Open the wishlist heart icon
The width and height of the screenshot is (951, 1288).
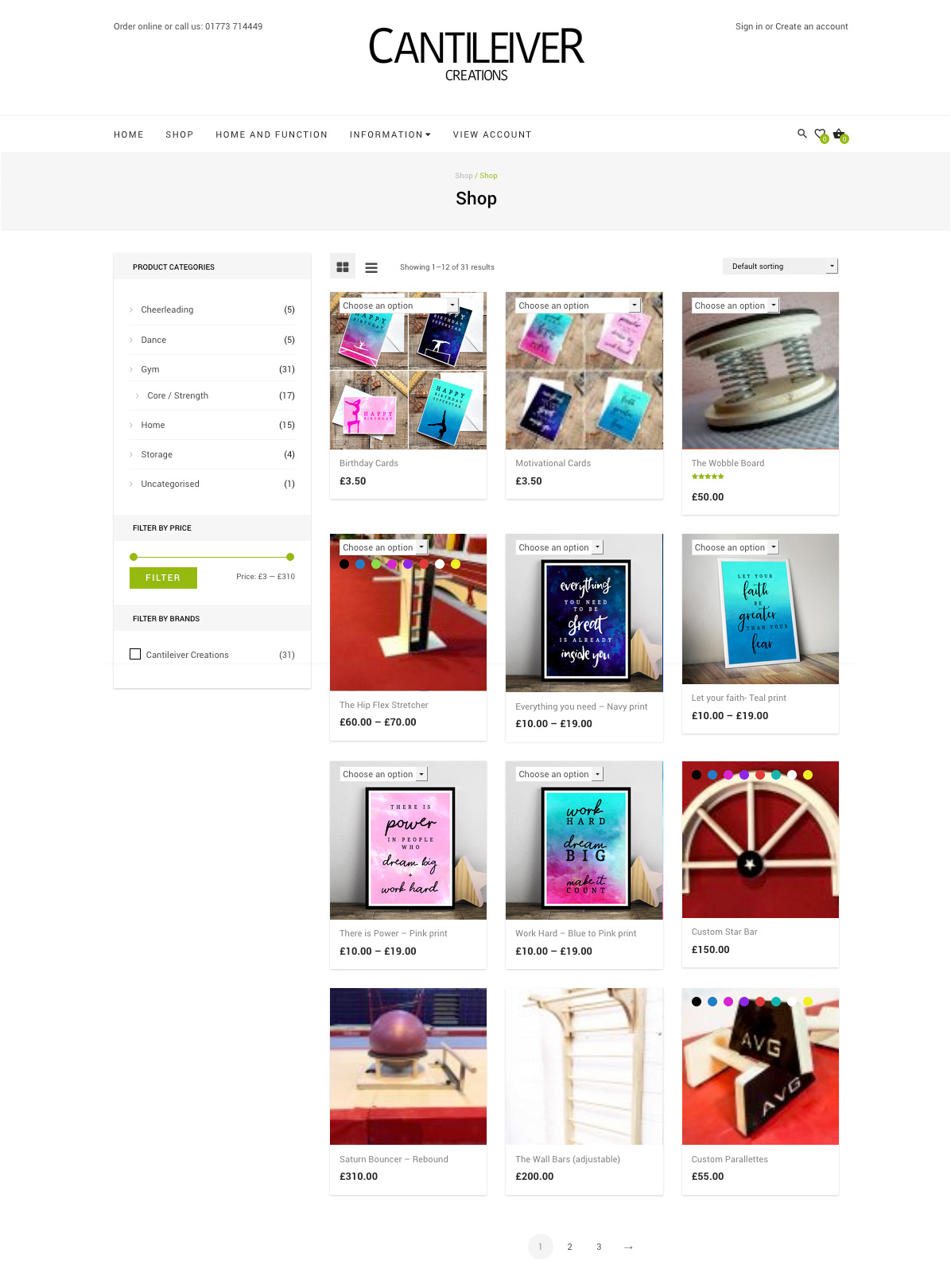coord(820,134)
